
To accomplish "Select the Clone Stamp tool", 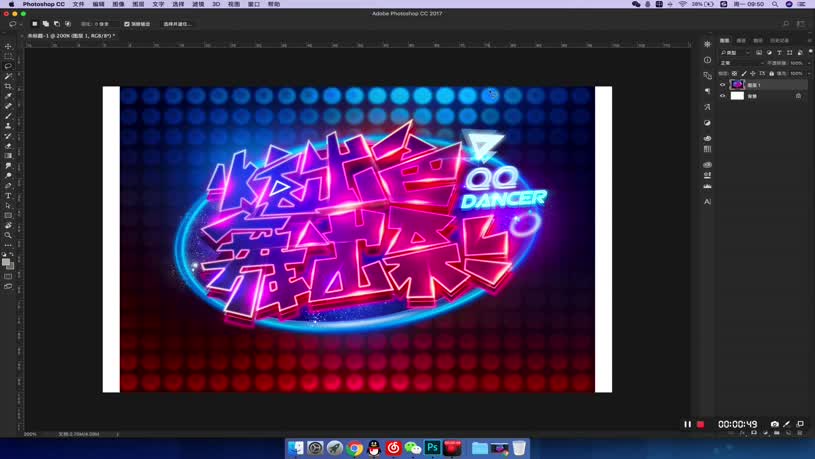I will click(8, 126).
